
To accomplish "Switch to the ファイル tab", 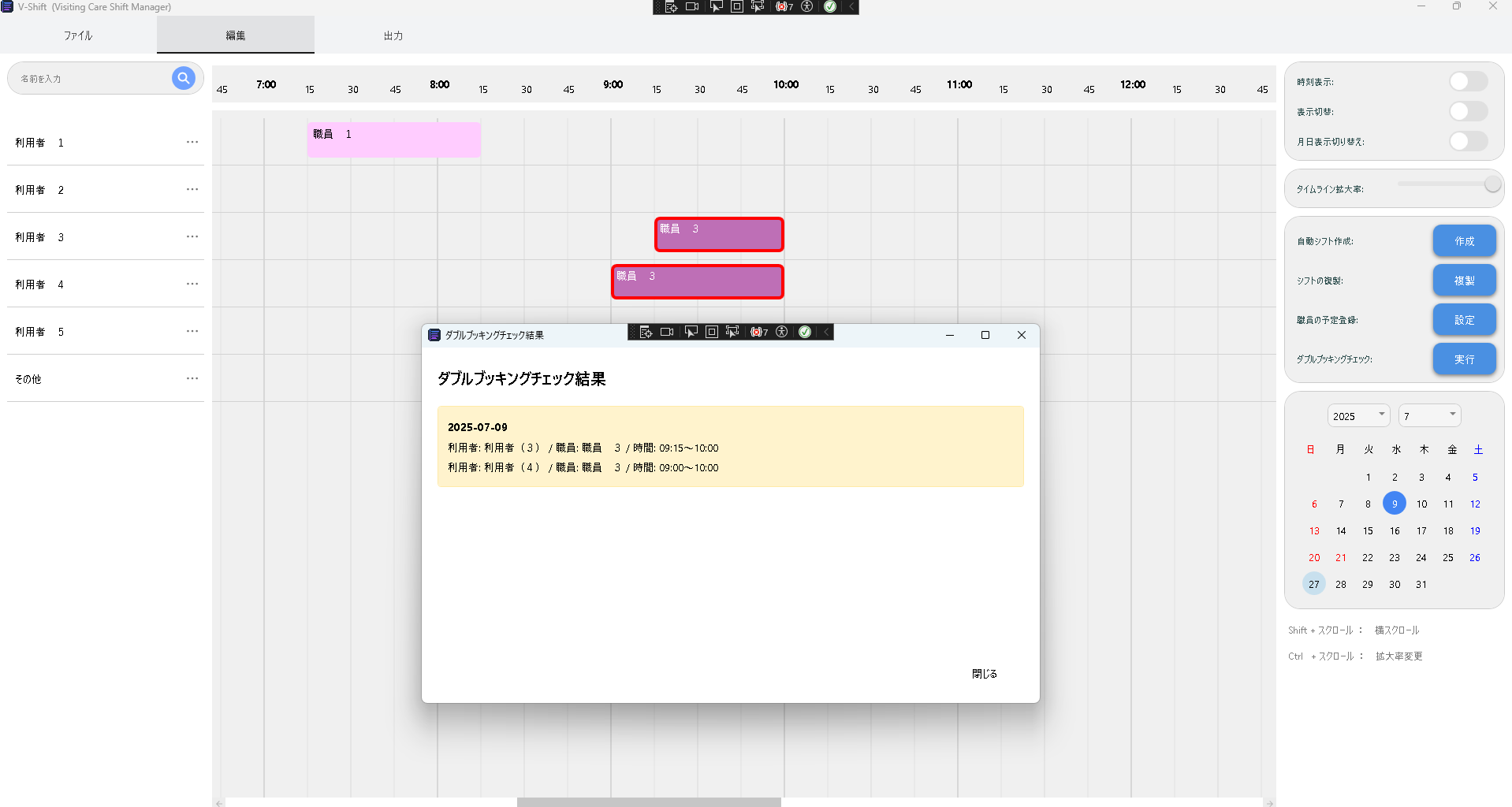I will pyautogui.click(x=78, y=35).
